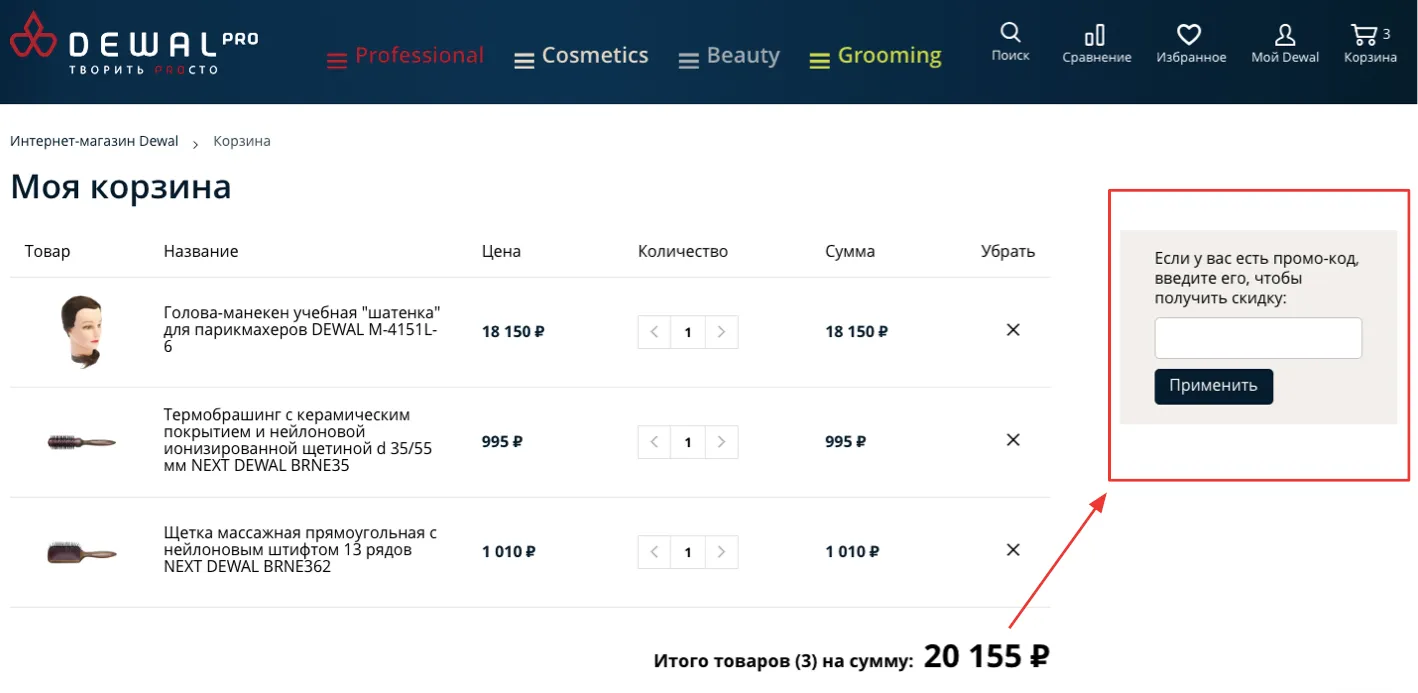Open the Термобрашинг с керамическим покрытием link
This screenshot has width=1418, height=693.
coord(298,440)
